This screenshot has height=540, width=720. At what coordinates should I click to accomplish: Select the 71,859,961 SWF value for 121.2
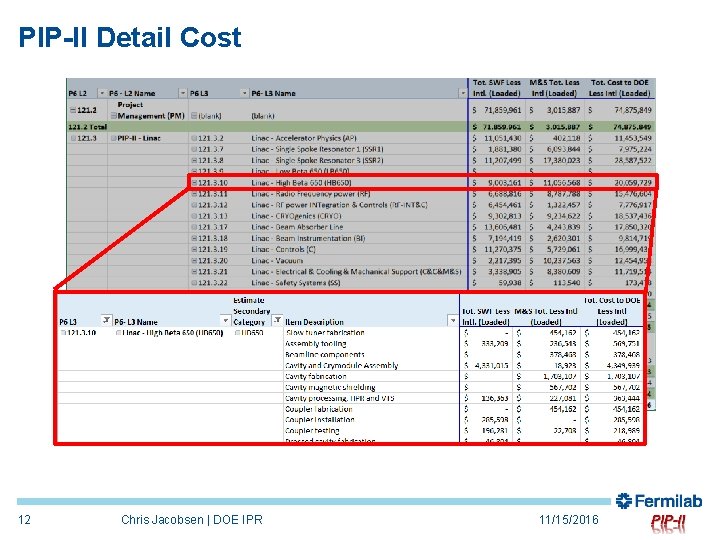click(x=502, y=110)
